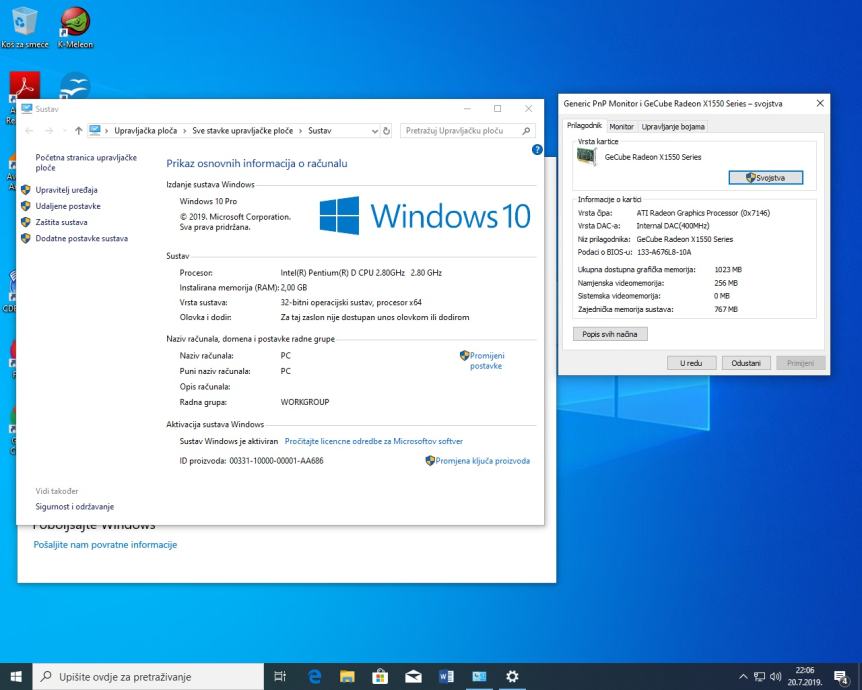Click the Svojstva button for the adapter
The image size is (862, 690).
tap(765, 178)
